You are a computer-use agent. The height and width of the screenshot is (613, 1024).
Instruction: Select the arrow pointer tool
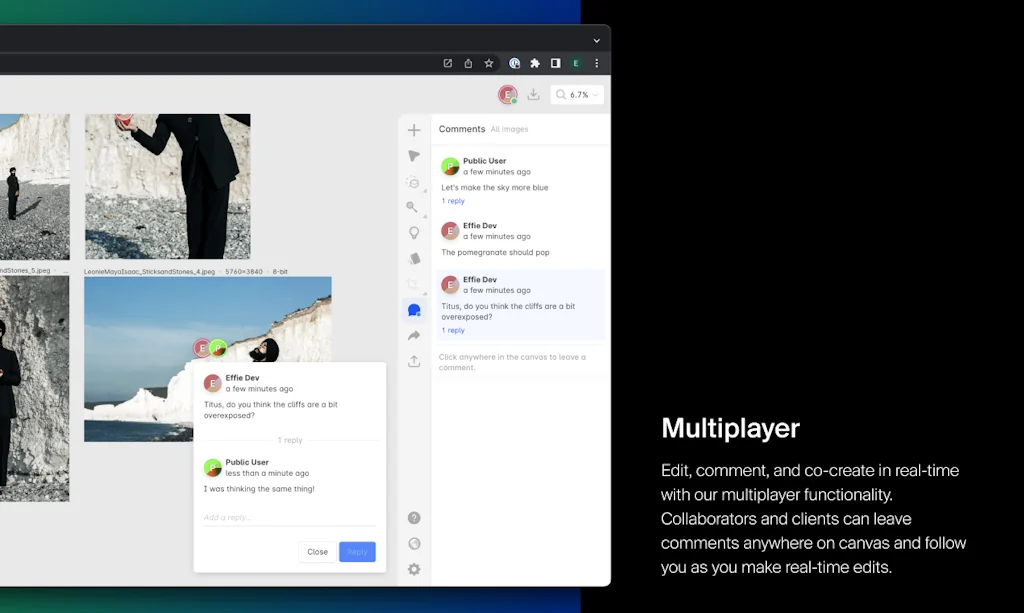coord(414,156)
